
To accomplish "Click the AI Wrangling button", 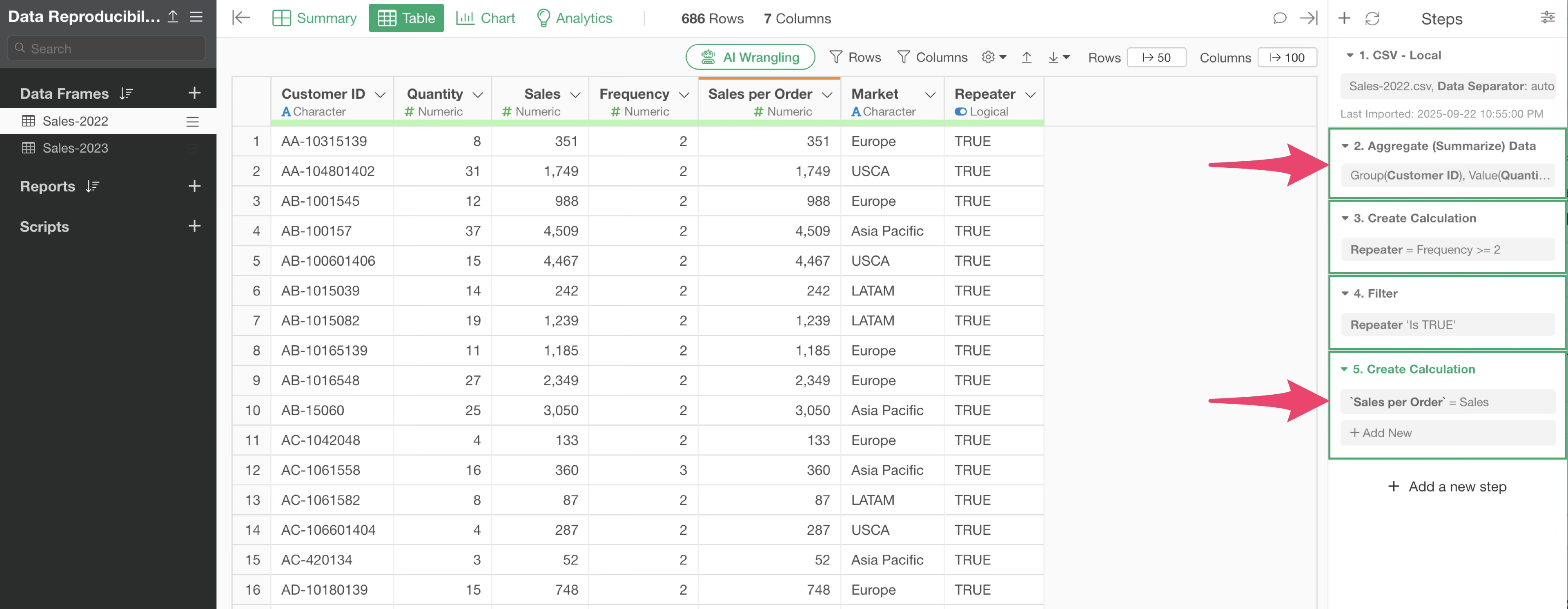I will pos(750,57).
